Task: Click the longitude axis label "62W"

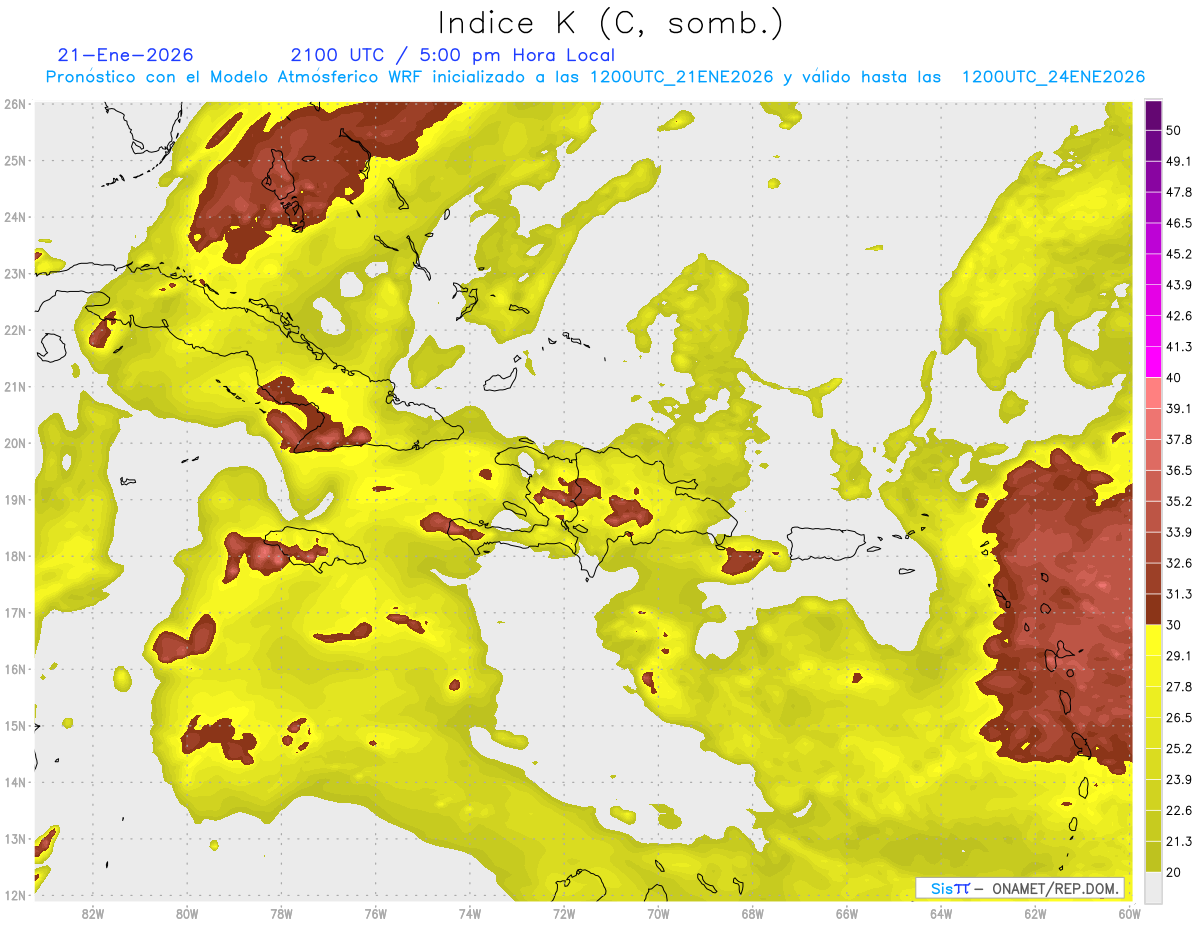Action: coord(1035,914)
